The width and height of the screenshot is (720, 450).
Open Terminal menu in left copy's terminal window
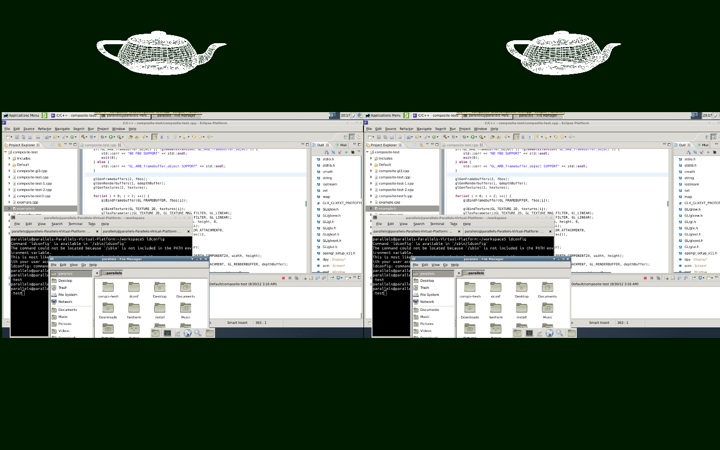point(75,224)
